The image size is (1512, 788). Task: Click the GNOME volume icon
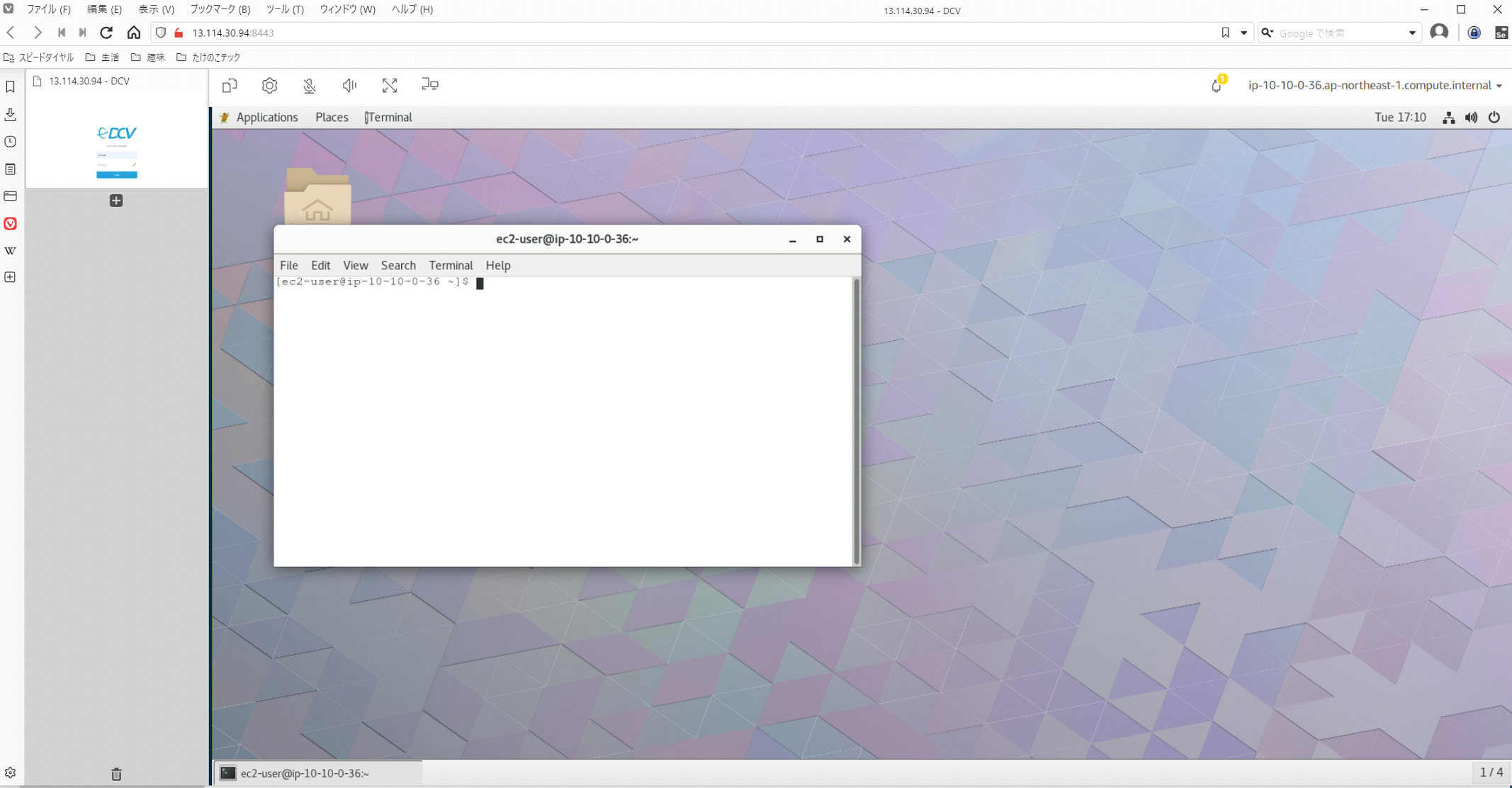pos(1472,118)
